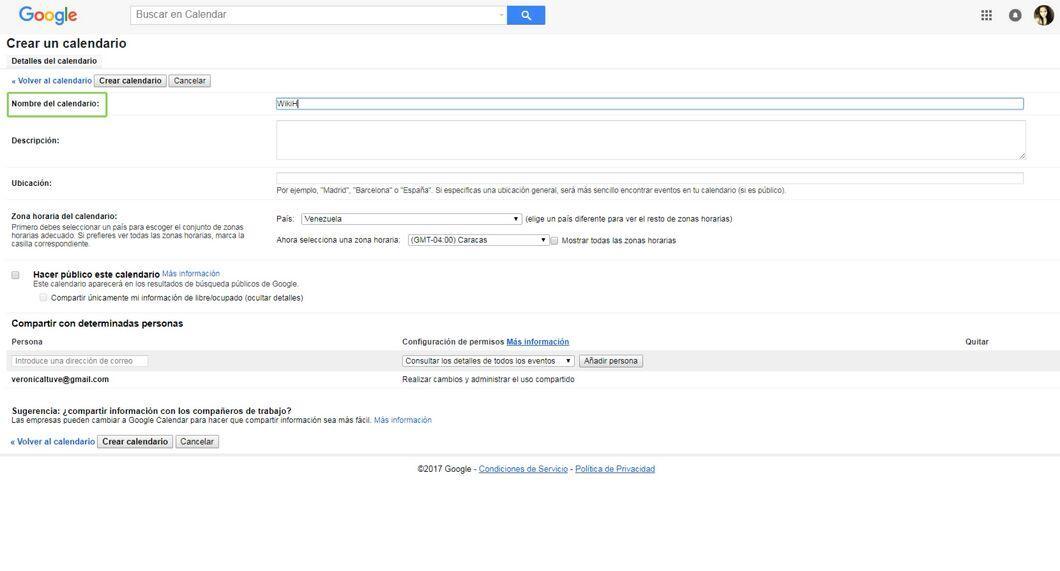Image resolution: width=1060 pixels, height=571 pixels.
Task: Focus the Descripción text area
Action: click(x=650, y=140)
